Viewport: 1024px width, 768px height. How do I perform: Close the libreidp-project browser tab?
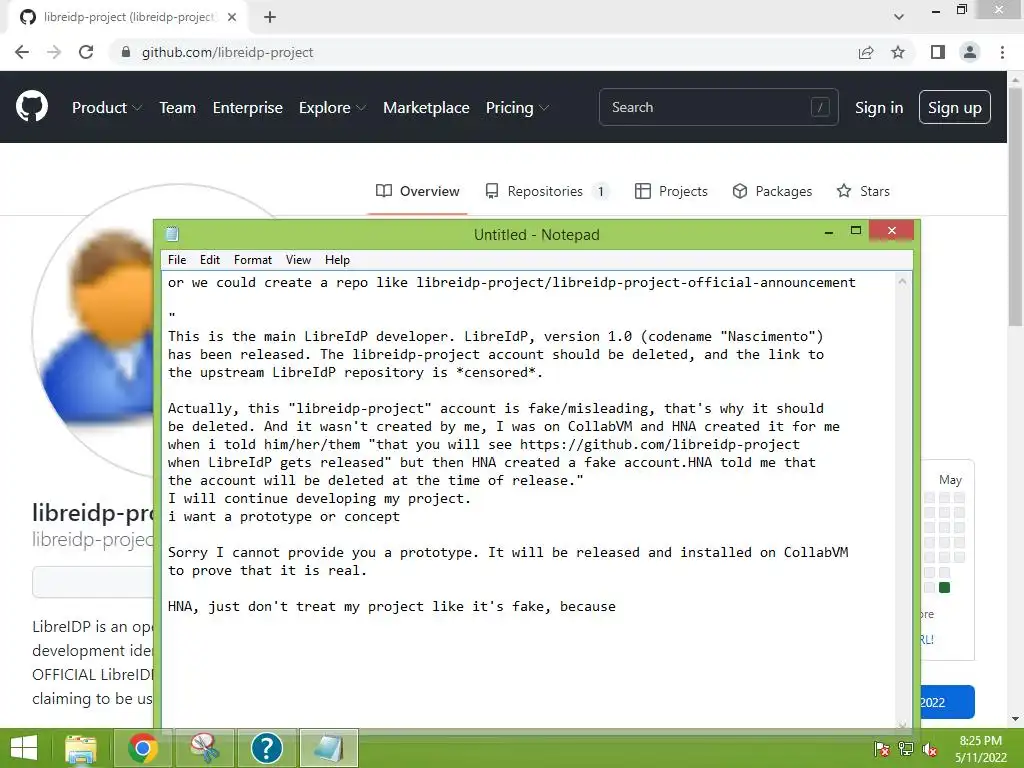[232, 17]
